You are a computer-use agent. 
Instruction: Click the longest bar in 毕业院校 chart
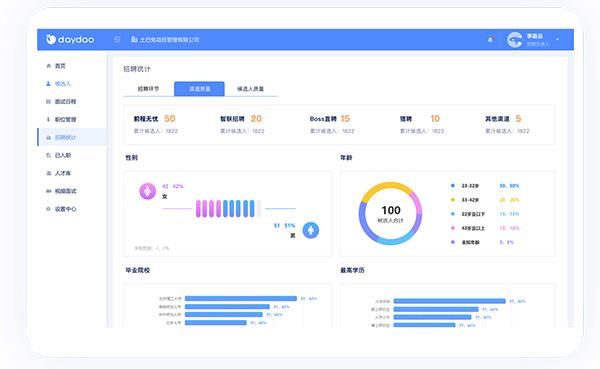pyautogui.click(x=241, y=299)
